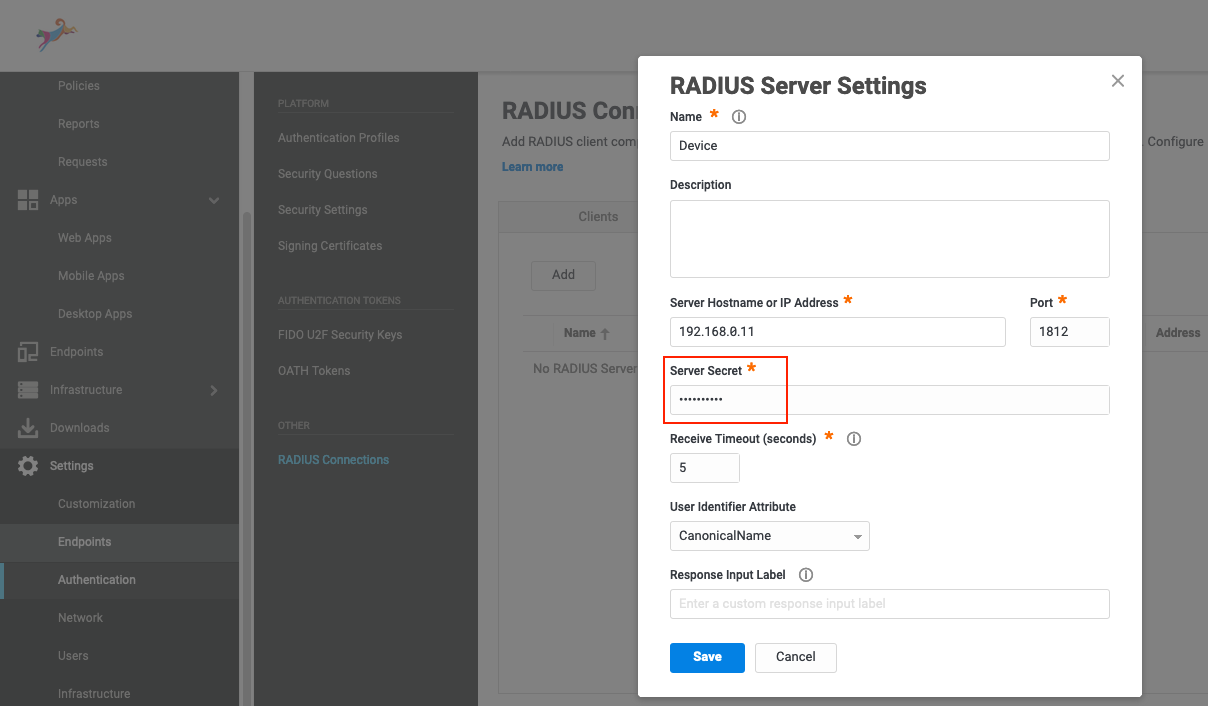
Task: Click the Endpoints icon in left sidebar
Action: (28, 351)
